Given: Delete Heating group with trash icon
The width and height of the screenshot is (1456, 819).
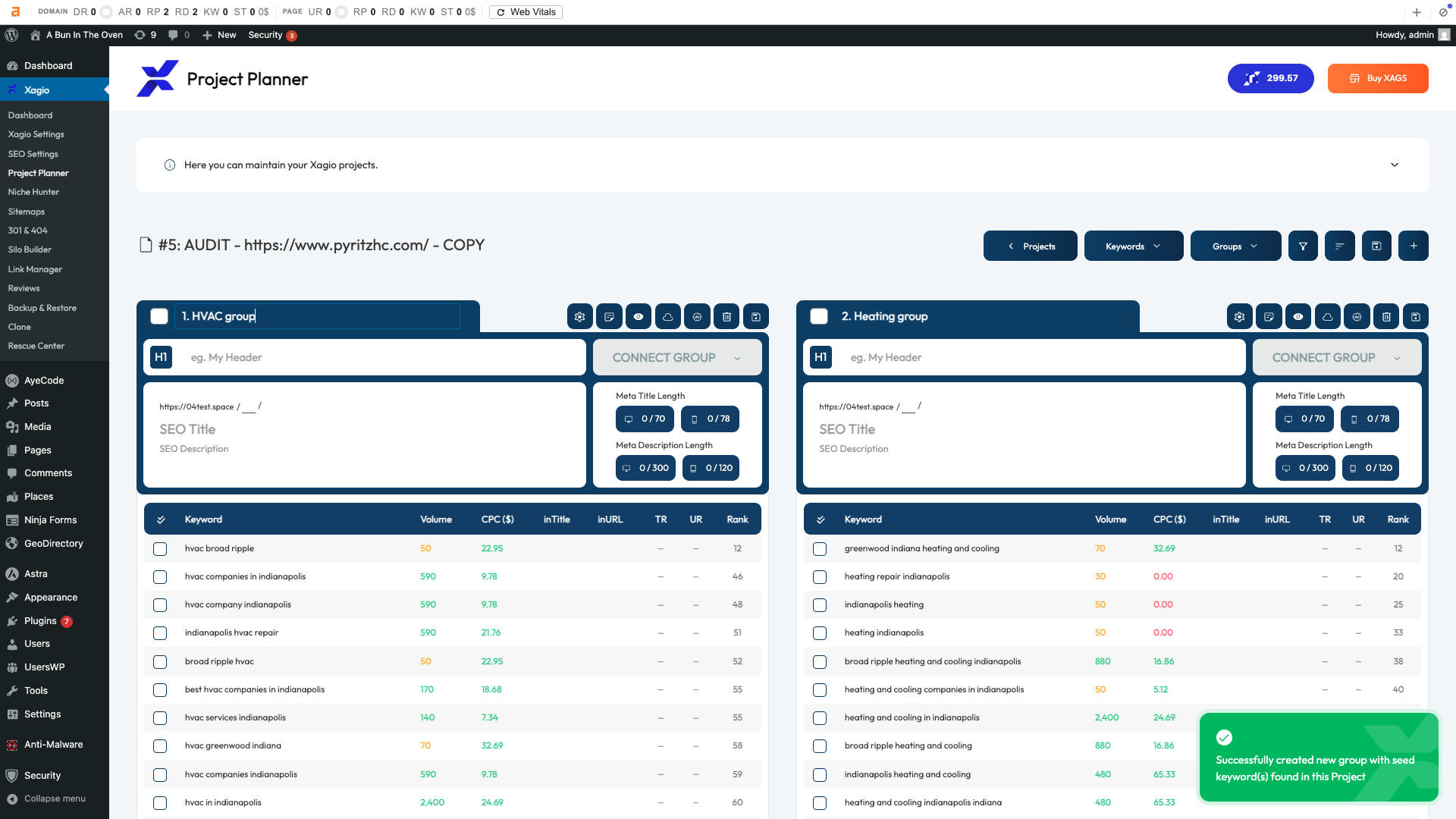Looking at the screenshot, I should [1386, 317].
